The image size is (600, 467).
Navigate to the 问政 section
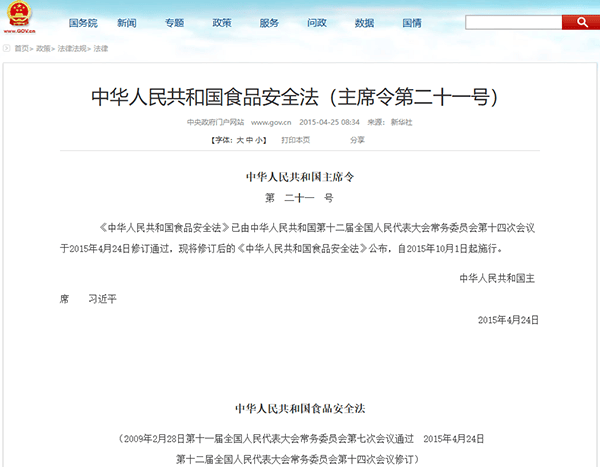317,22
